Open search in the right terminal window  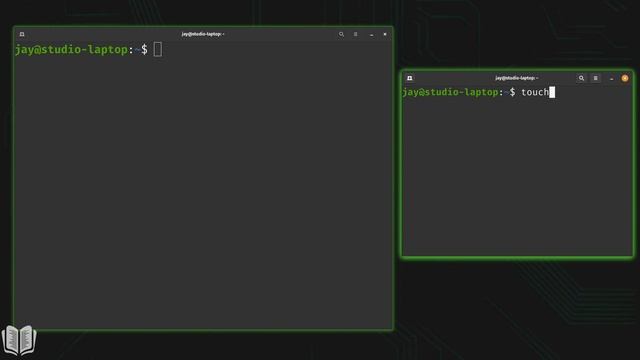click(582, 78)
